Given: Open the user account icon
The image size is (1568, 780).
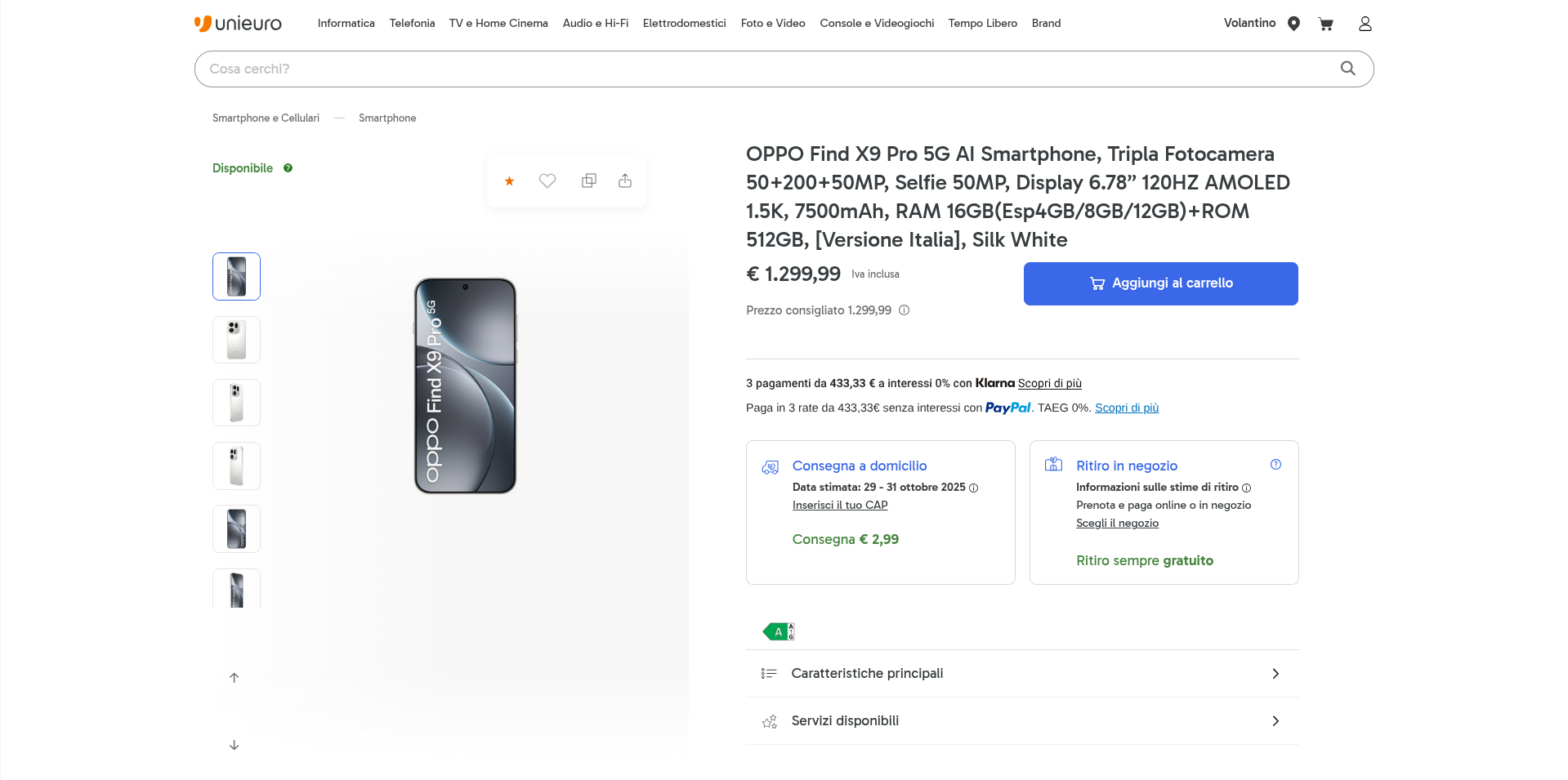Looking at the screenshot, I should [x=1365, y=24].
